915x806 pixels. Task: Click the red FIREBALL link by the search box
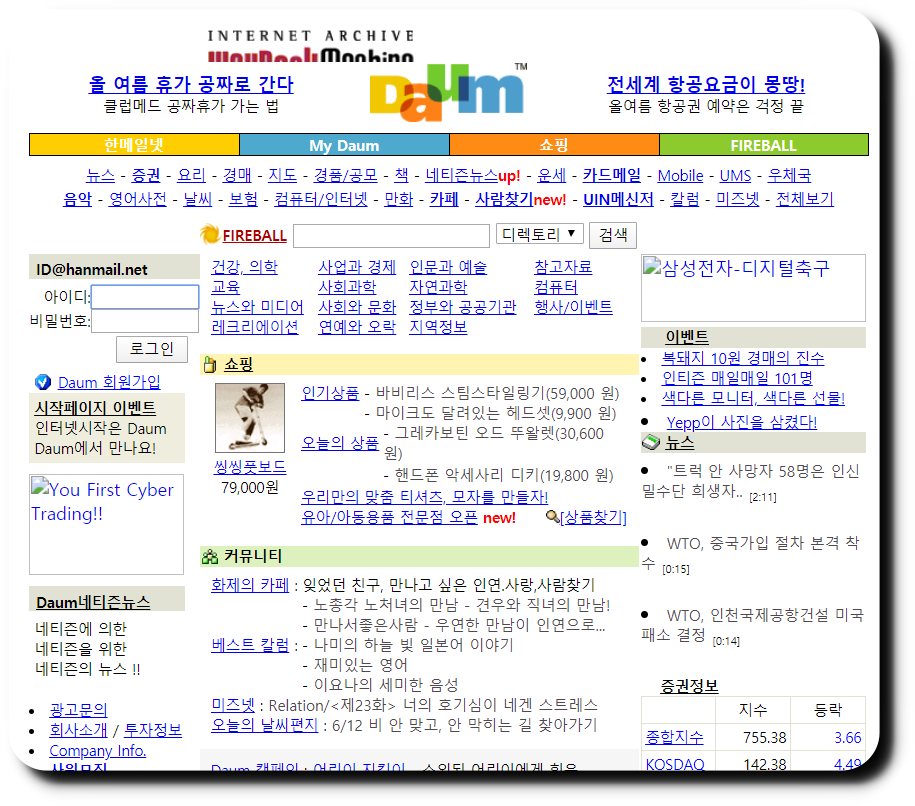coord(254,236)
